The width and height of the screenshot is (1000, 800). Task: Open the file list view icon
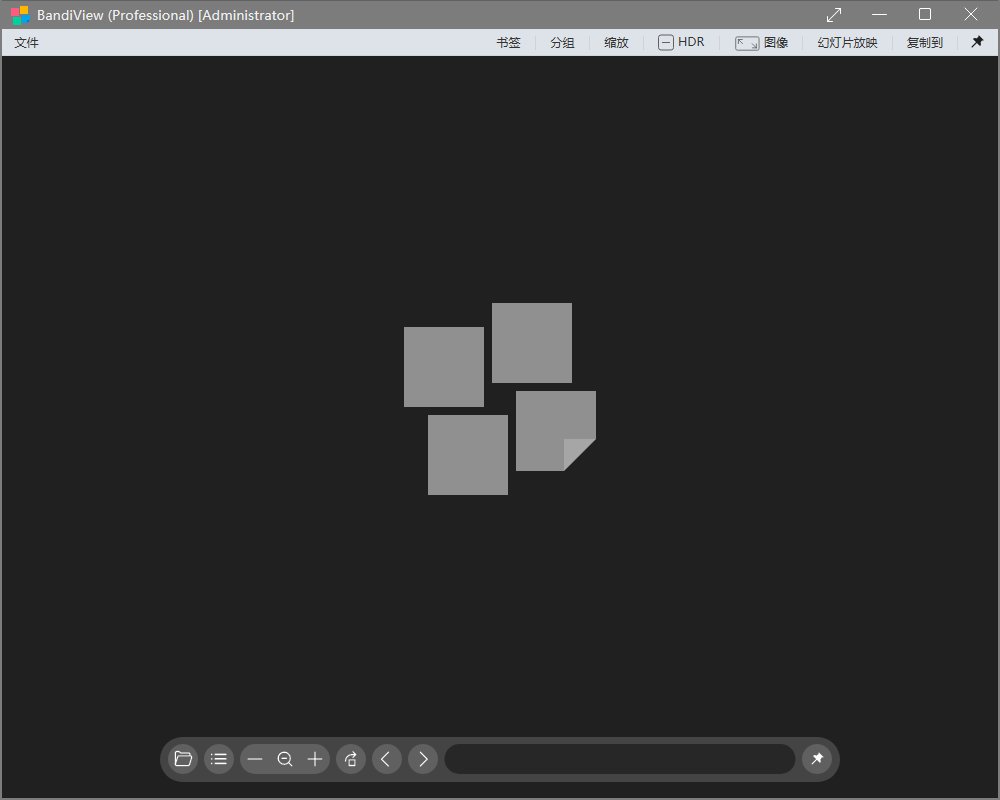[219, 759]
